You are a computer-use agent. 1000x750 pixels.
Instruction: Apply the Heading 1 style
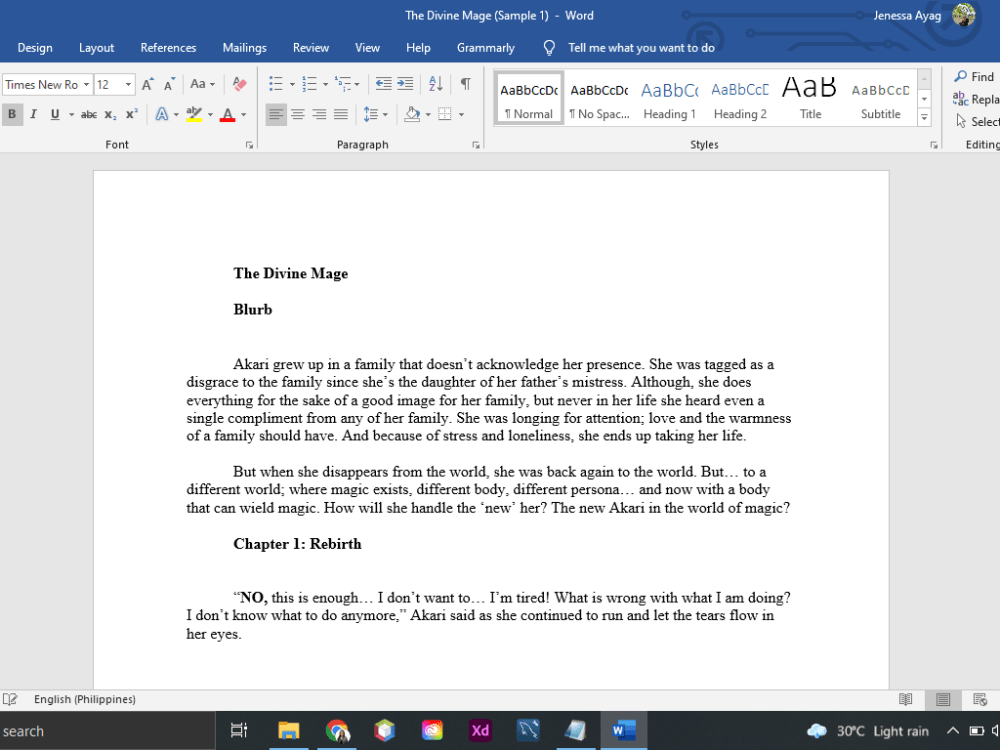[670, 98]
